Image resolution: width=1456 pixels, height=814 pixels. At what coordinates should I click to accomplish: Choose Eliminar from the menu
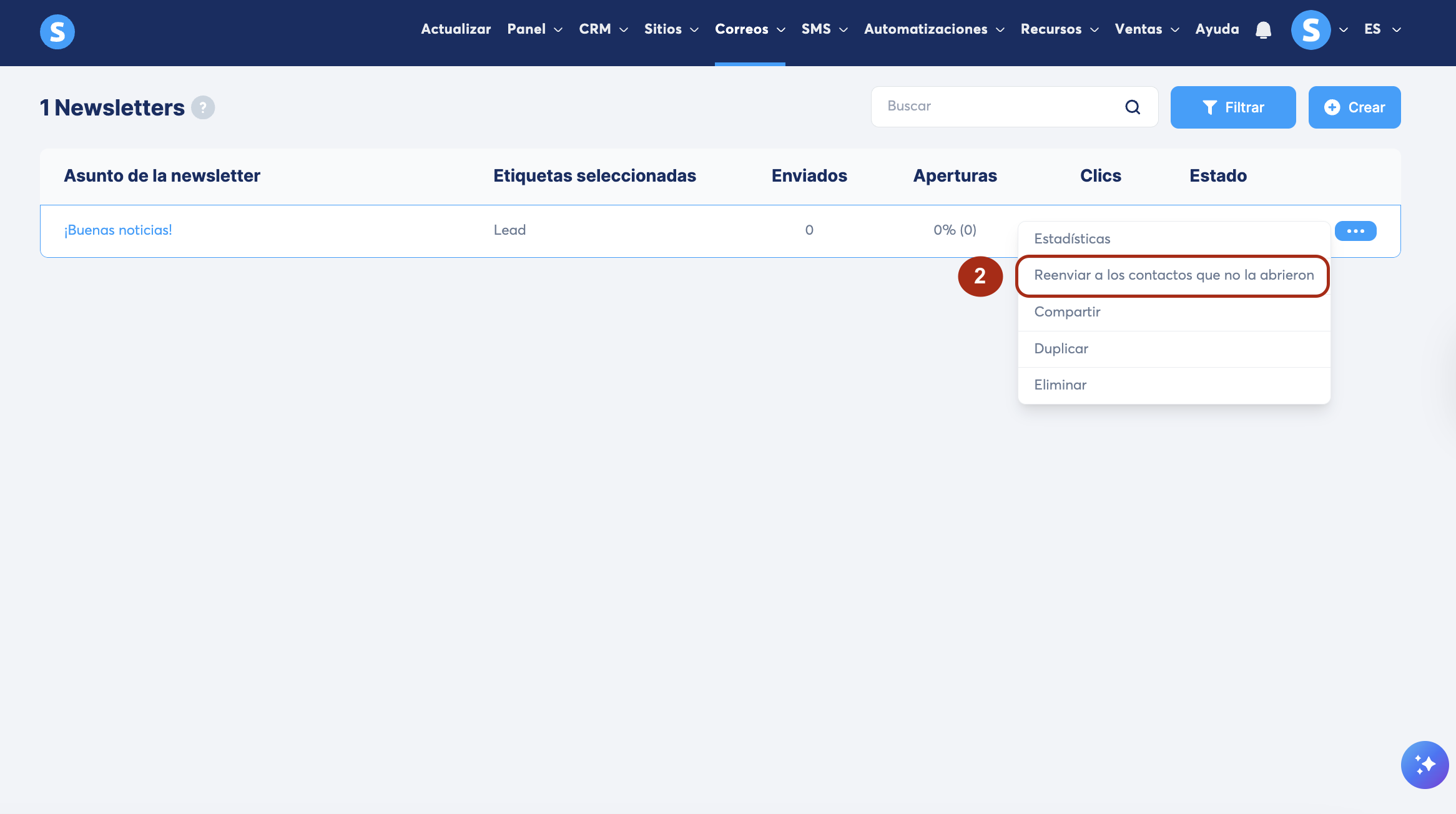[x=1060, y=385]
